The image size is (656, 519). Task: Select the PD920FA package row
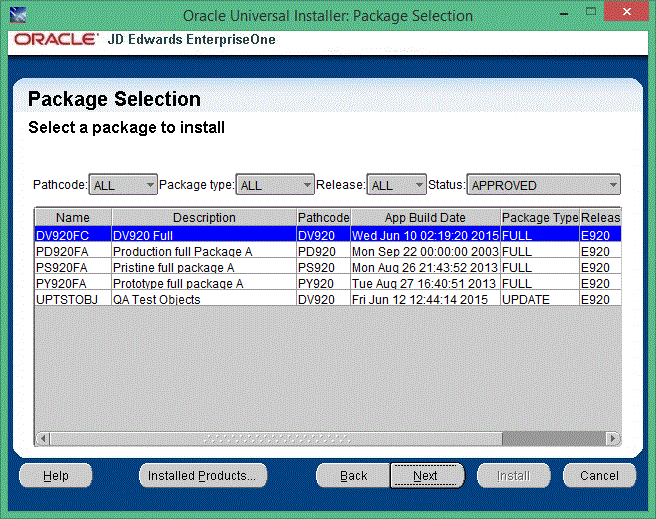328,251
